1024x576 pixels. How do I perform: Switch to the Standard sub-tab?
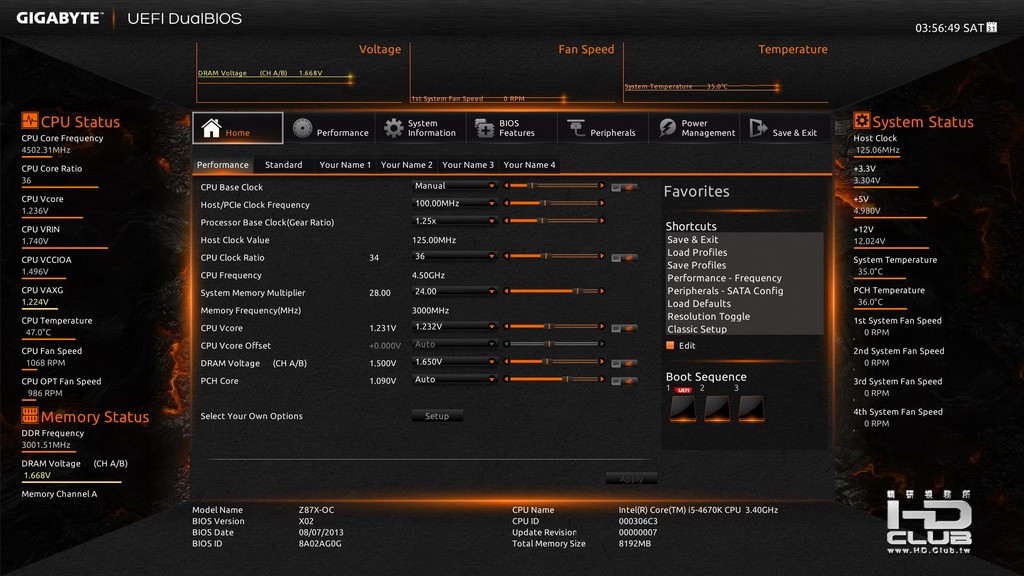[283, 165]
